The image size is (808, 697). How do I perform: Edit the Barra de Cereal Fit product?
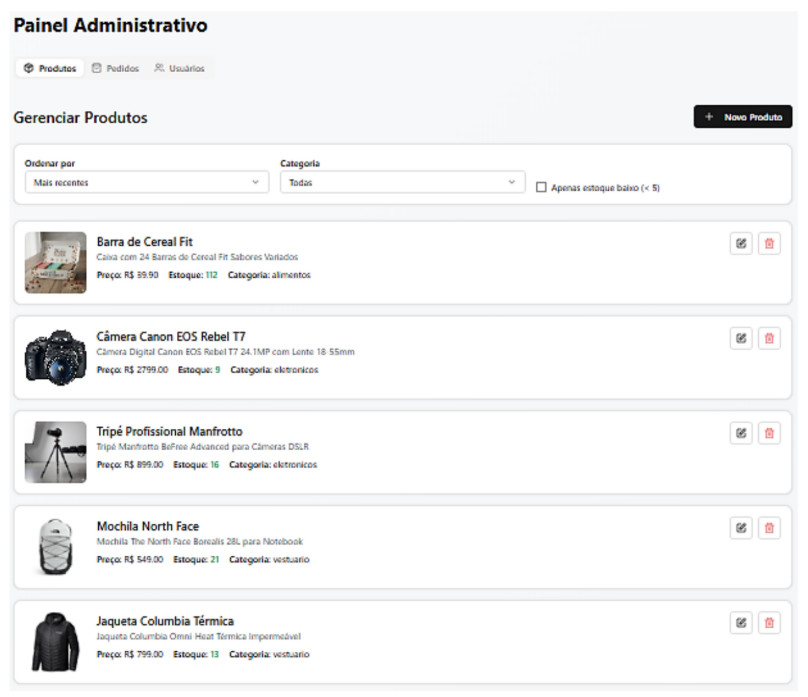740,243
